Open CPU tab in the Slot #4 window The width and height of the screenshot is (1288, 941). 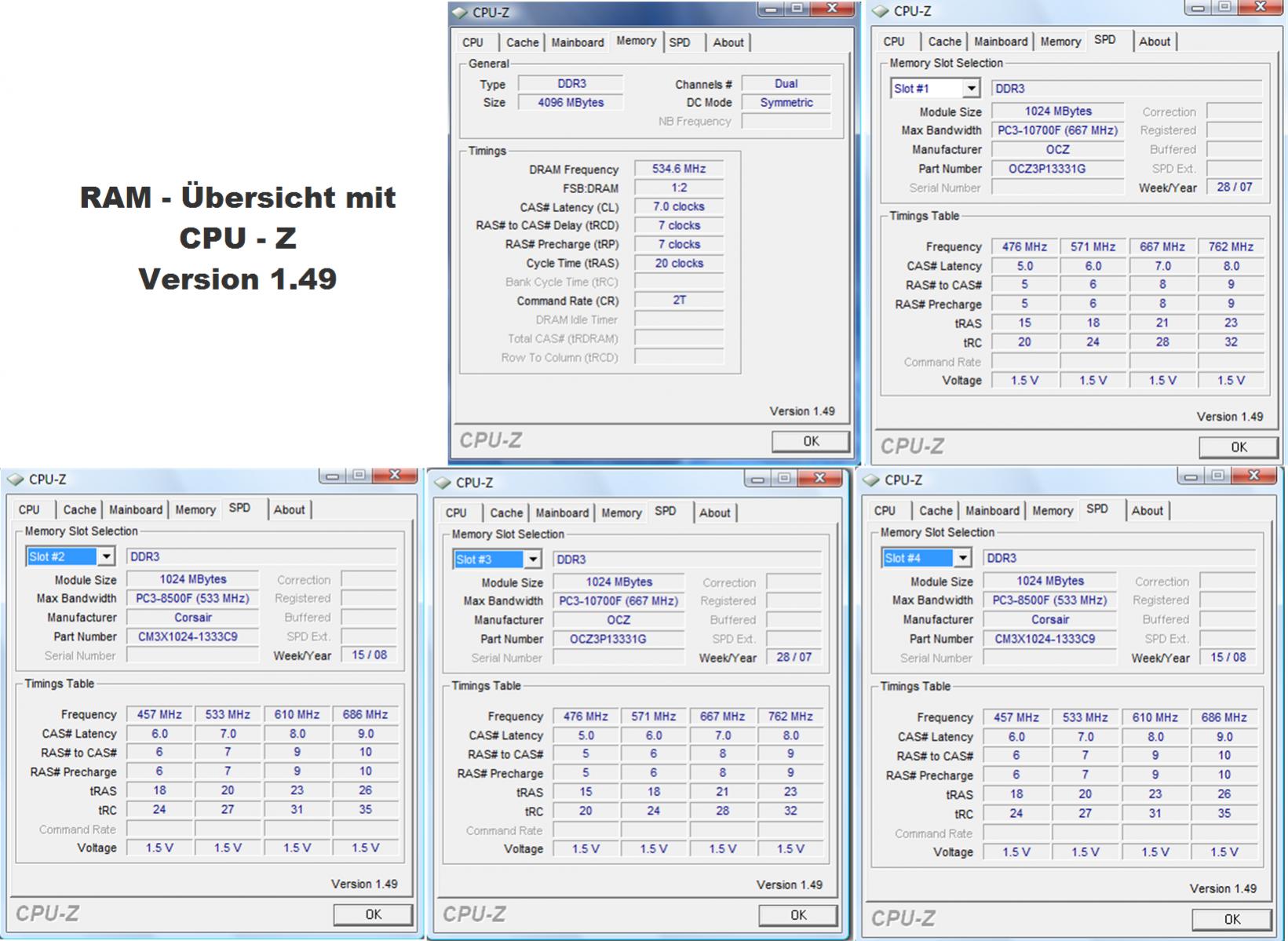coord(885,510)
